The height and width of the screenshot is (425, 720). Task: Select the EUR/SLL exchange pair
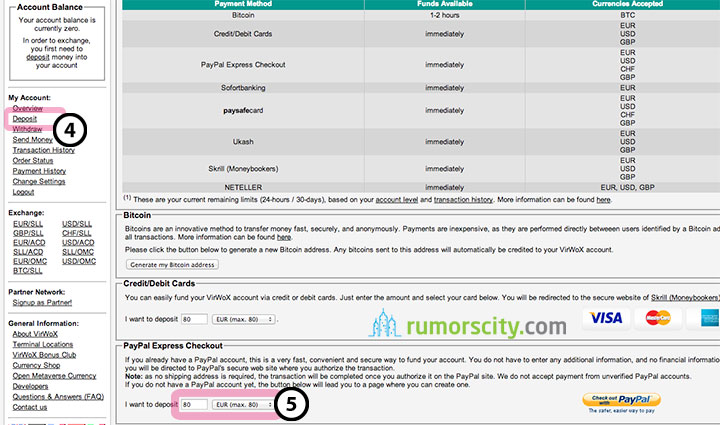click(x=28, y=224)
